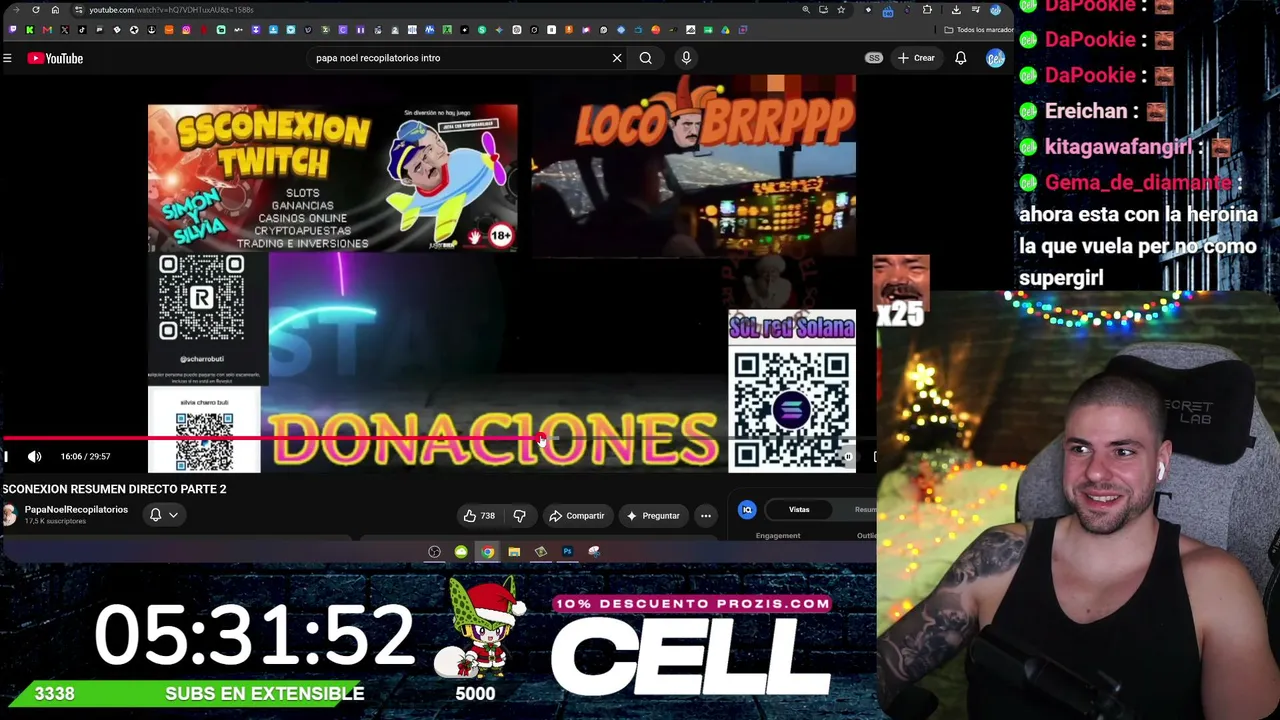Screen dimensions: 1280x720
Task: Open the PapaNoelRecopilatorios channel avatar
Action: pos(9,515)
